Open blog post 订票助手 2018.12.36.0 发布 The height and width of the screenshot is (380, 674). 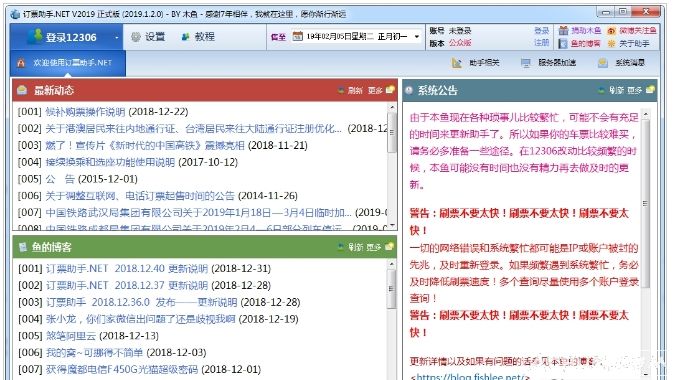point(141,302)
